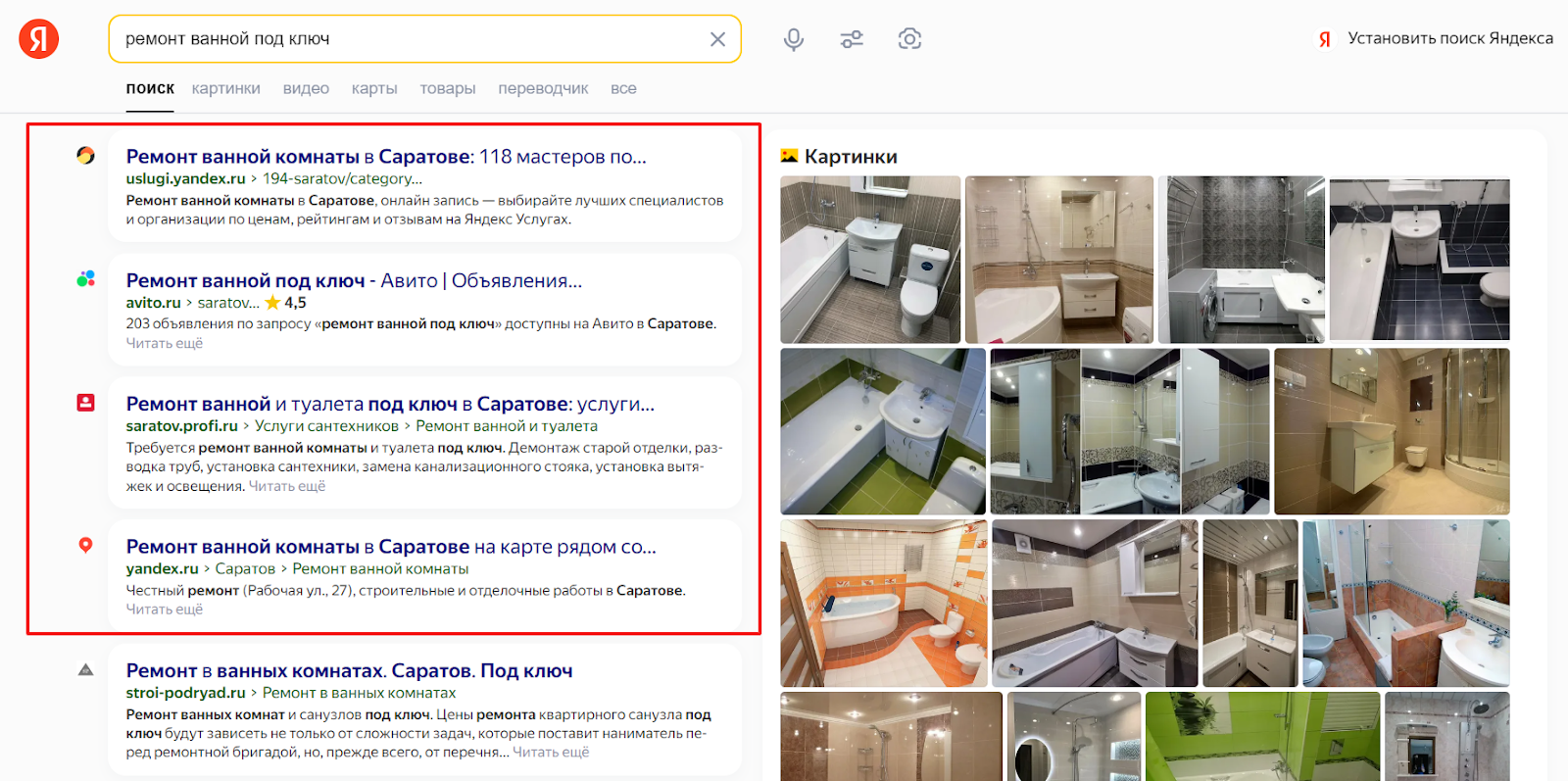Open first-row beige bathroom with corner tub
Viewport: 1568px width, 781px height.
tap(1059, 260)
